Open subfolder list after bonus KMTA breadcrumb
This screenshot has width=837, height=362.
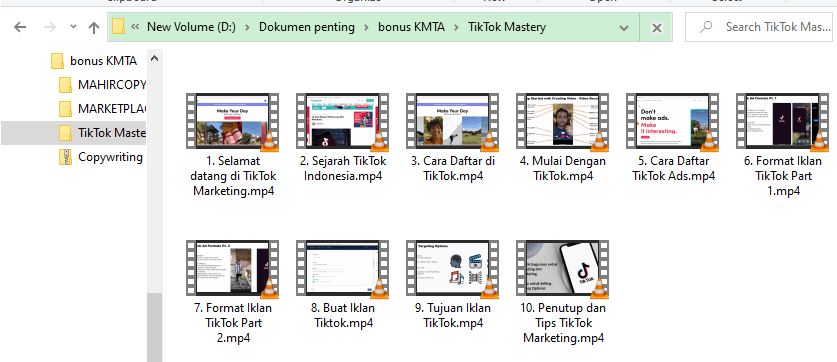(x=456, y=27)
